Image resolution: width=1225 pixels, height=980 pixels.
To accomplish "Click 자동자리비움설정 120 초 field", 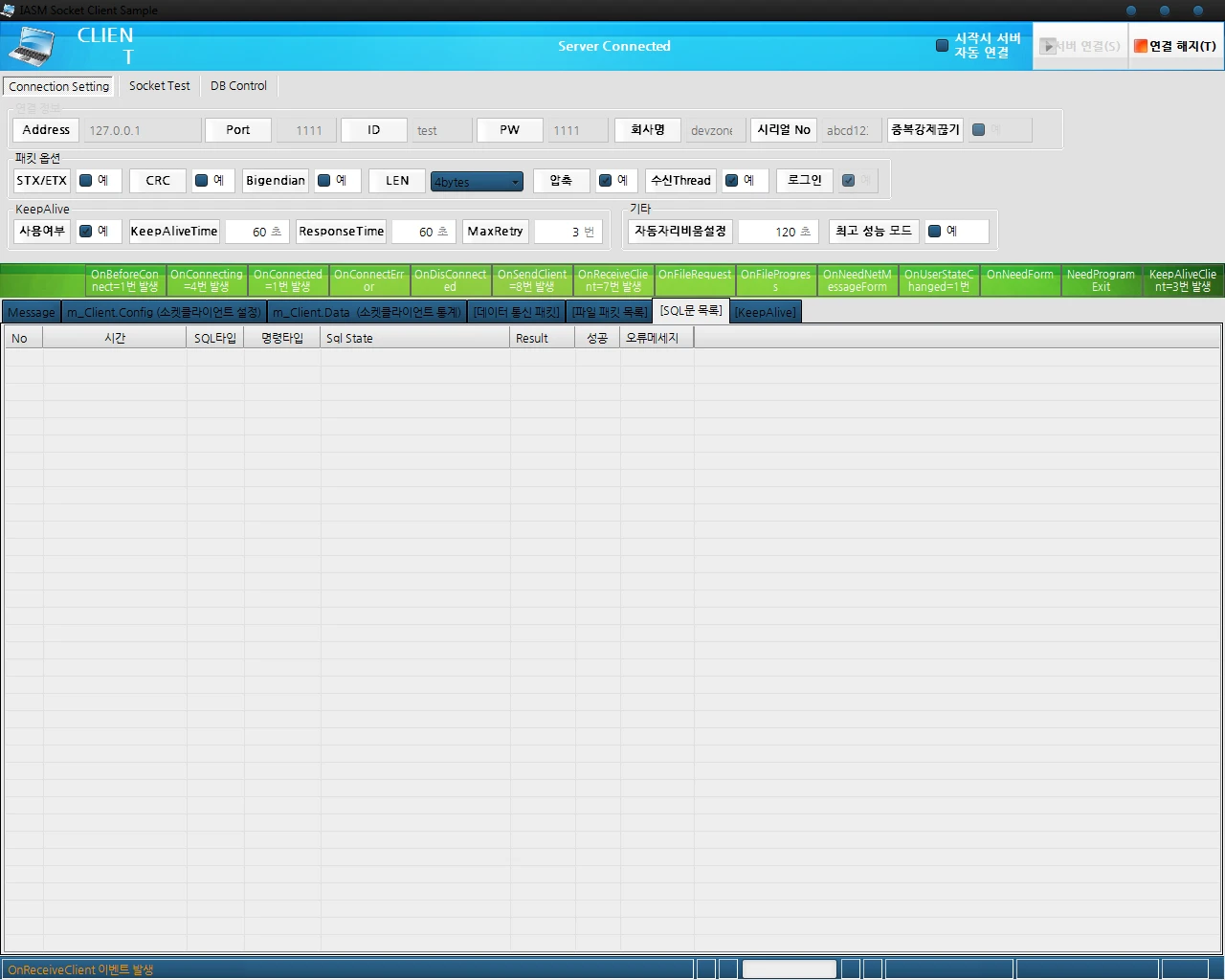I will (778, 232).
